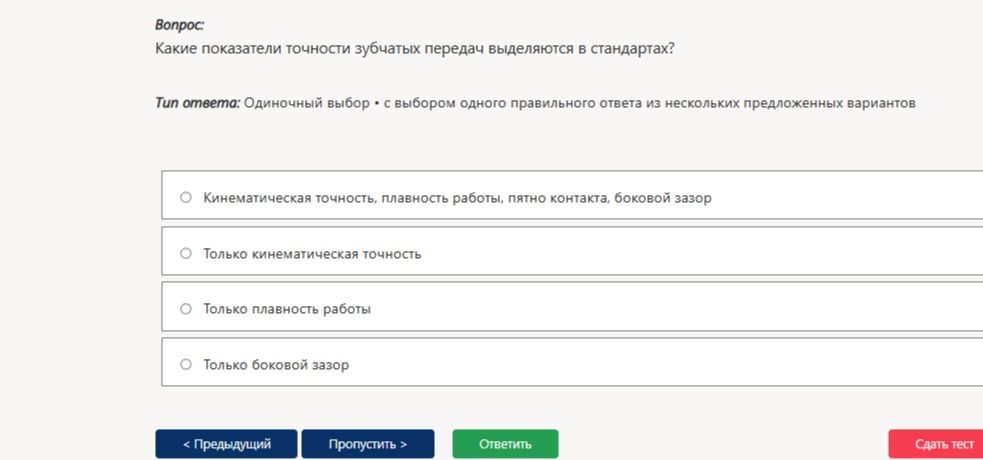This screenshot has width=983, height=460.
Task: Click the 'Только боковой зазор' answer label text
Action: click(276, 365)
